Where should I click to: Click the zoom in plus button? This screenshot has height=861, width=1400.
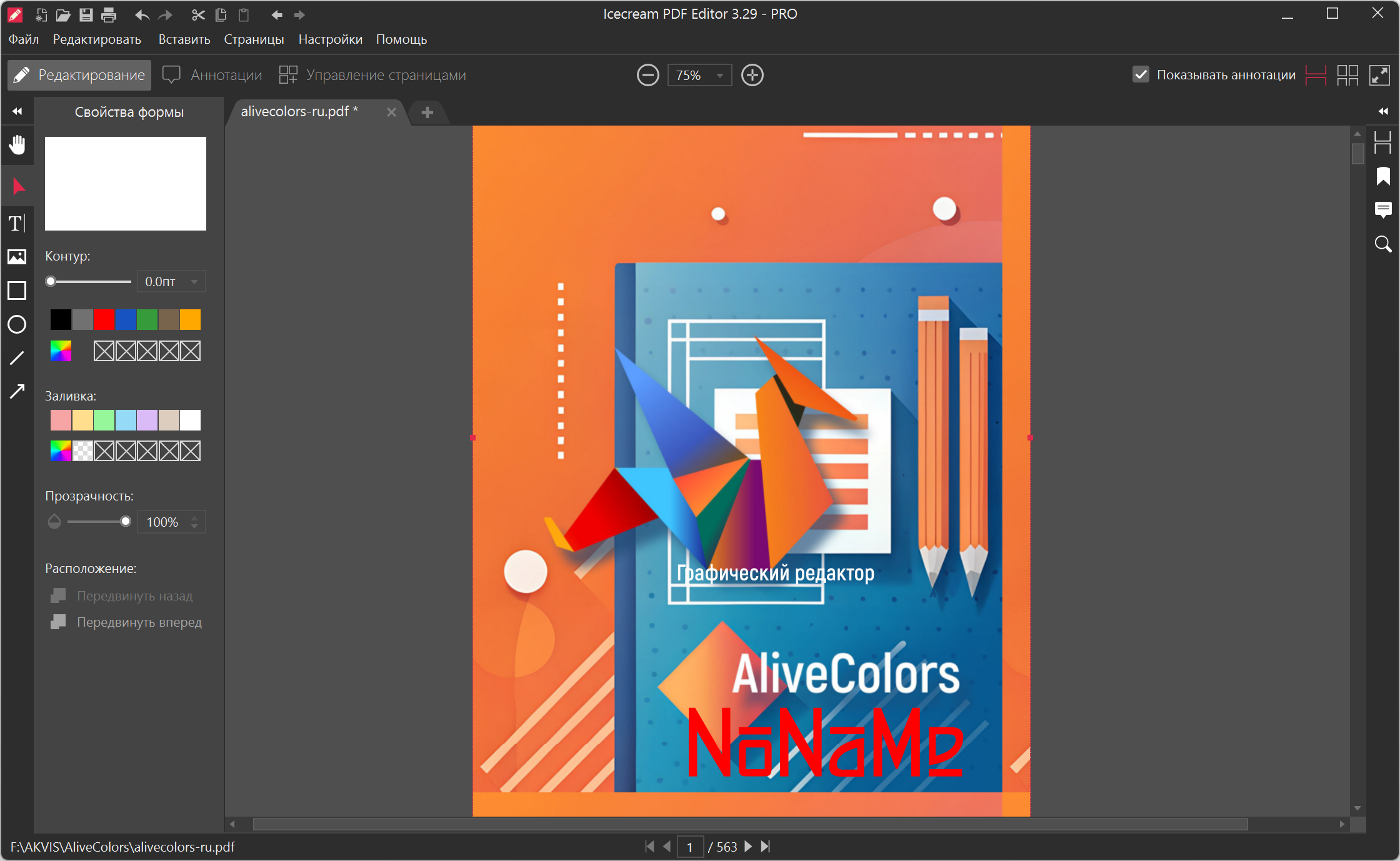752,76
